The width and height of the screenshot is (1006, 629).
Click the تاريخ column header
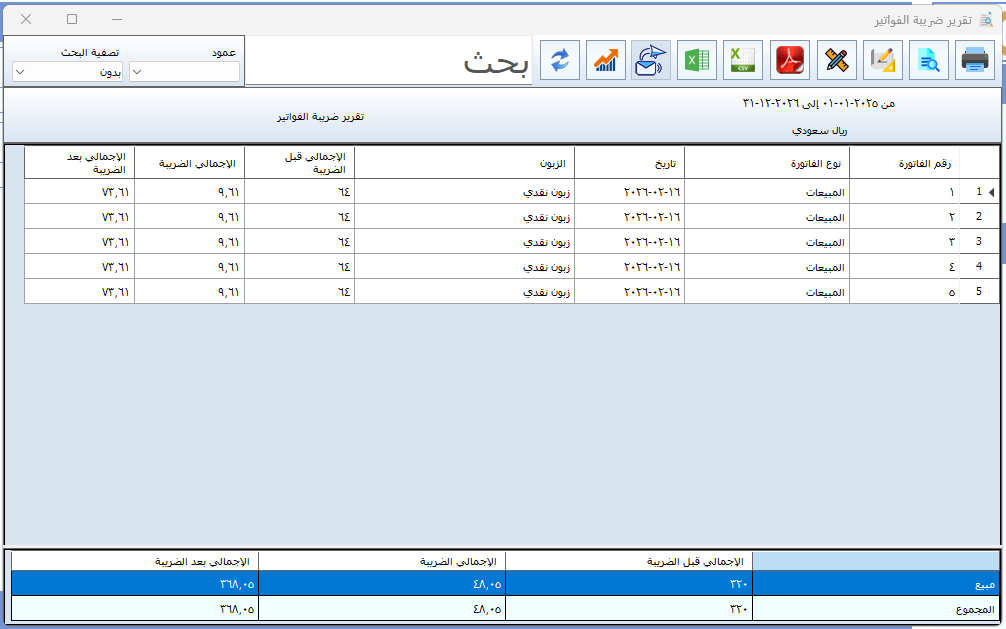click(629, 163)
